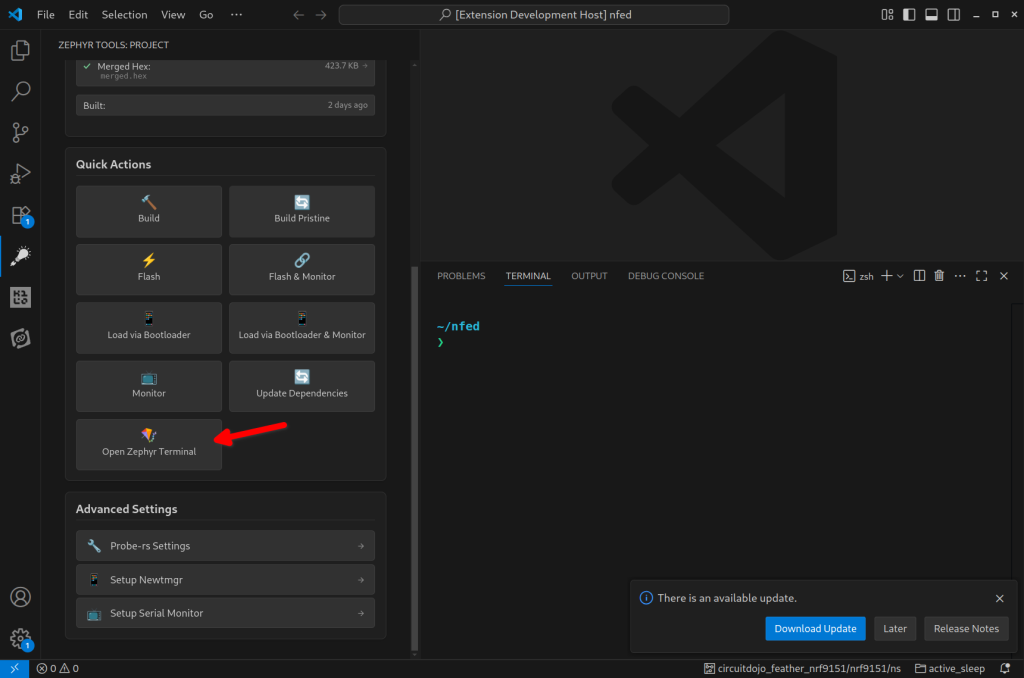
Task: Open the Edit menu
Action: click(x=78, y=14)
